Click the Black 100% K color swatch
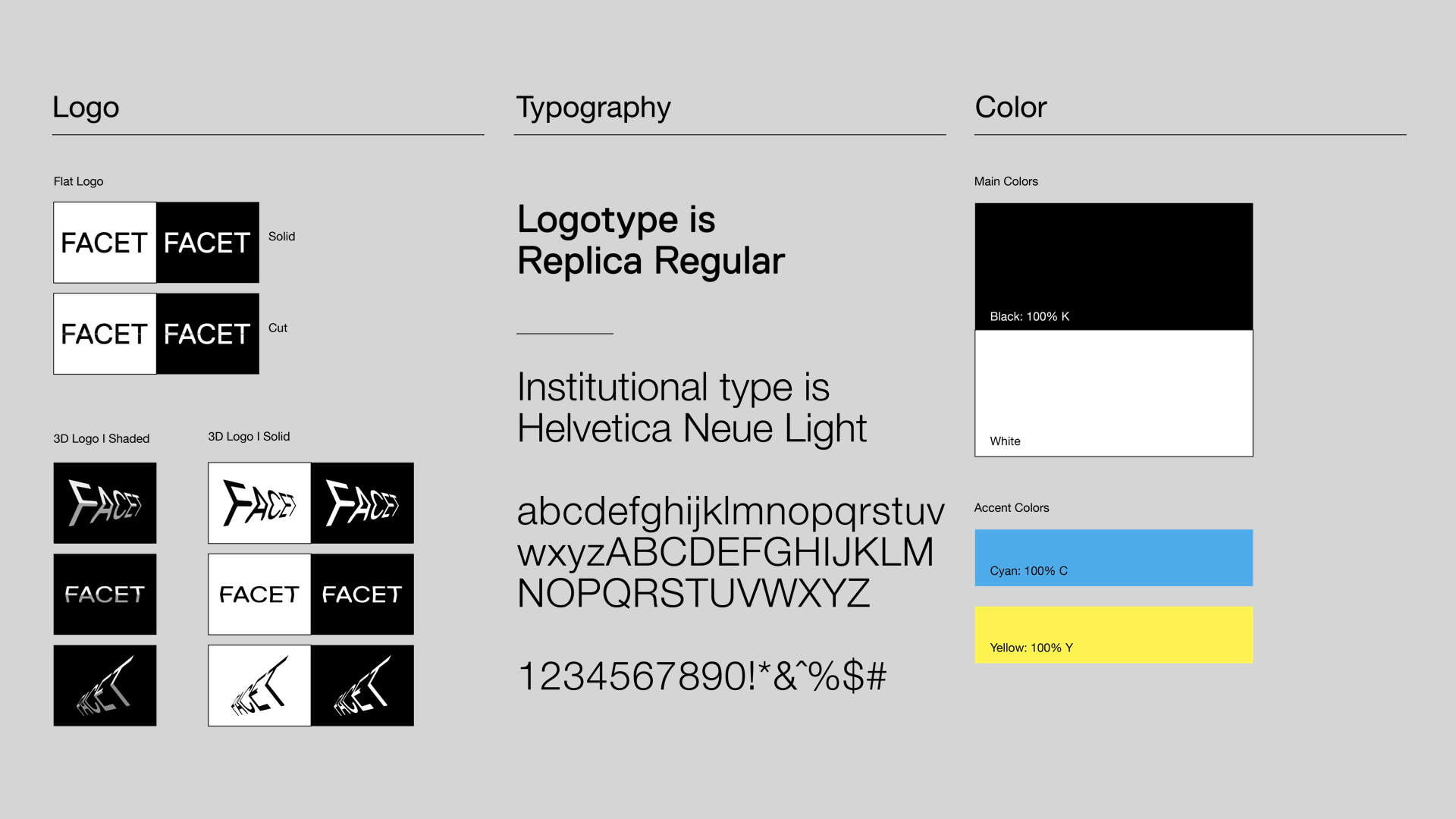Viewport: 1456px width, 819px height. (1114, 266)
